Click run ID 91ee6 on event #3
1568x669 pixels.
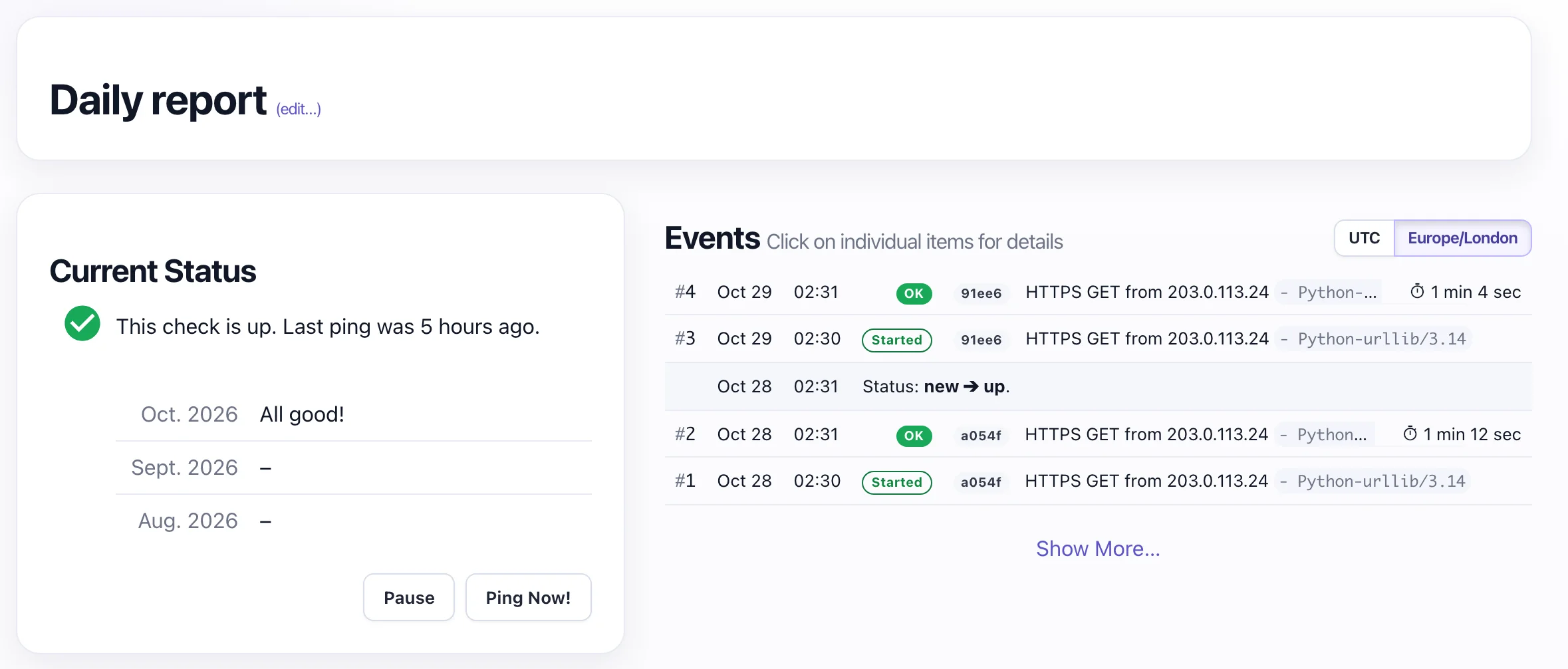click(981, 340)
